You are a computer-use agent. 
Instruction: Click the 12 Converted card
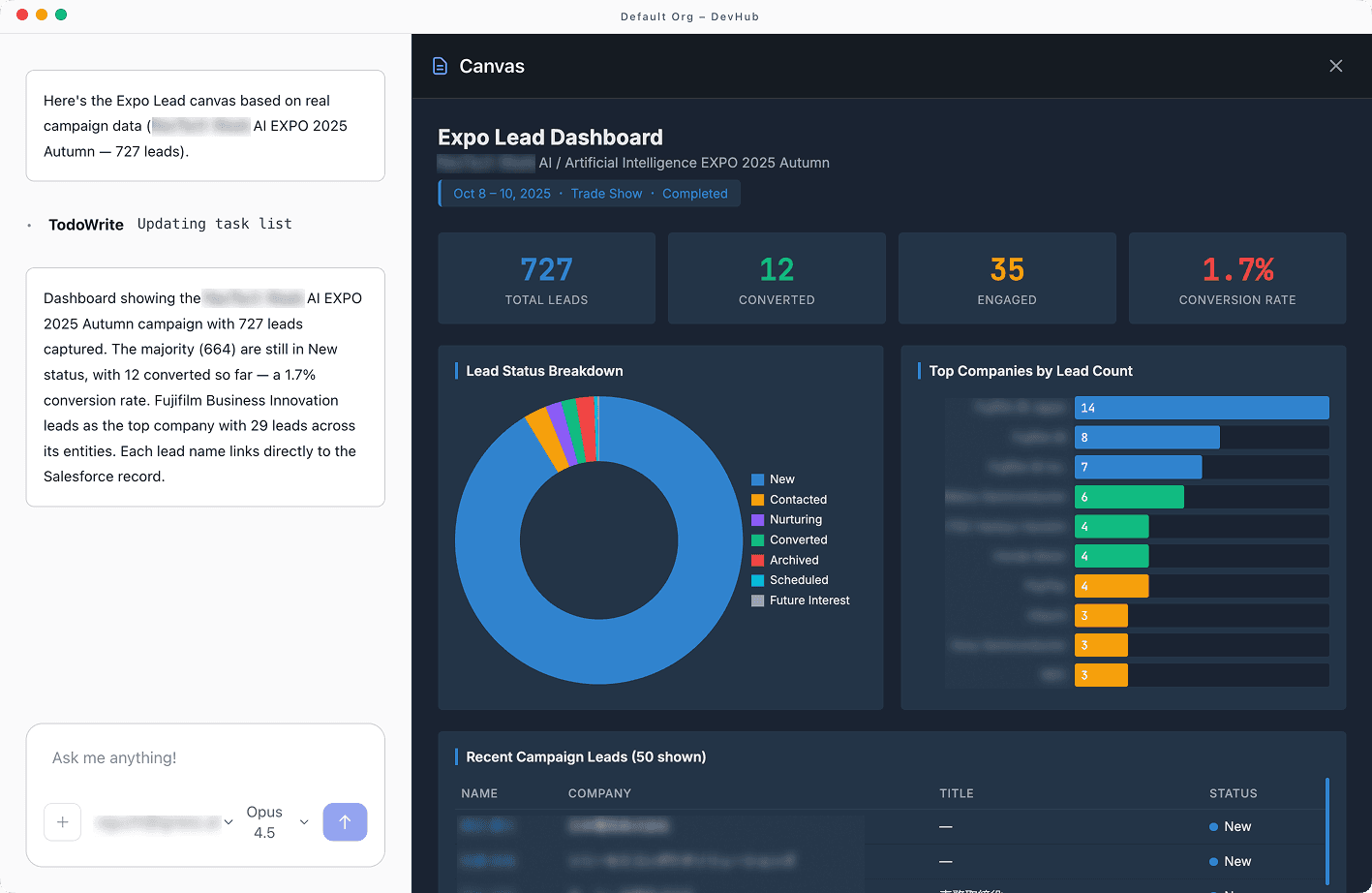click(777, 278)
